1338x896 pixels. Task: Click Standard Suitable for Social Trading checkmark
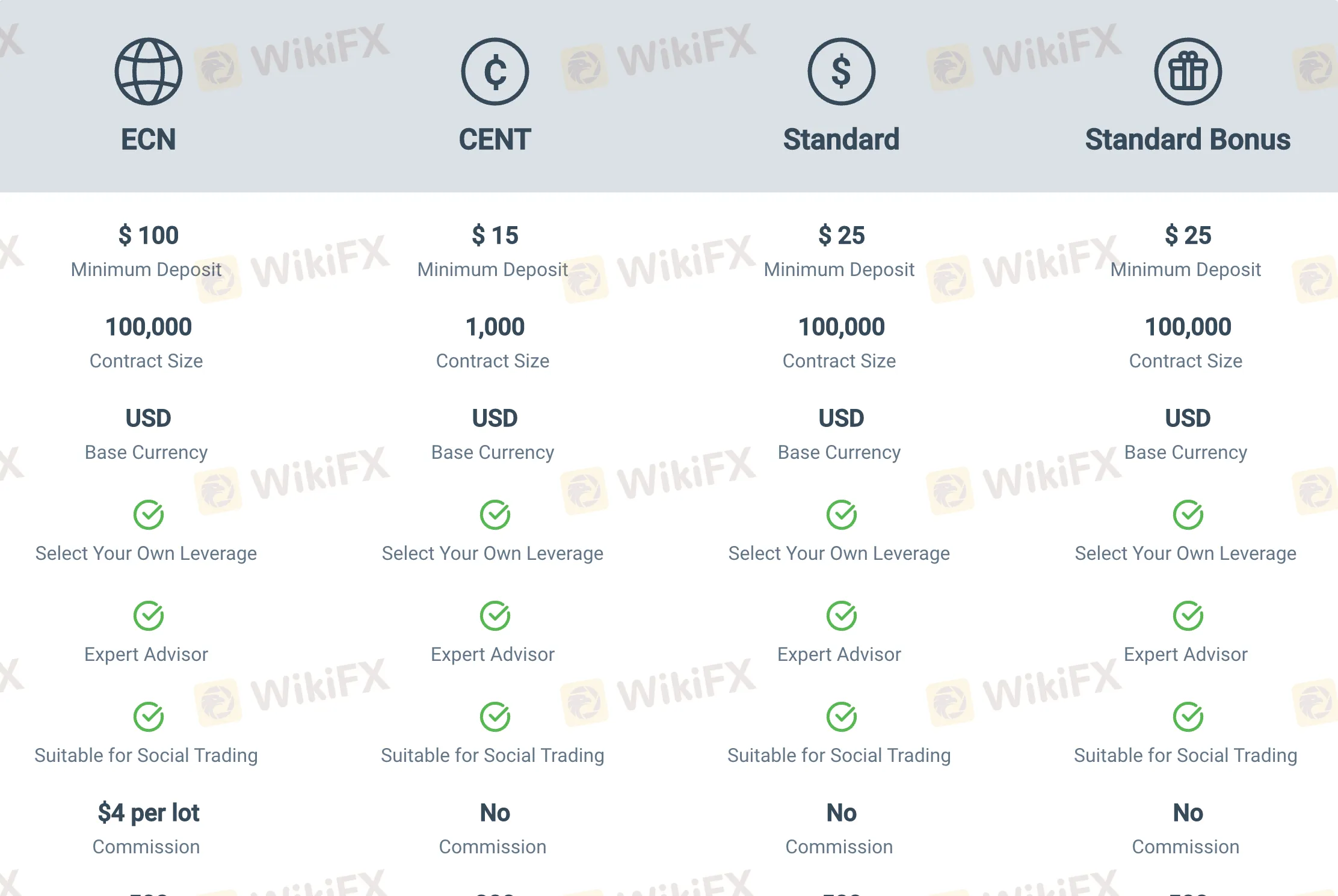tap(842, 717)
